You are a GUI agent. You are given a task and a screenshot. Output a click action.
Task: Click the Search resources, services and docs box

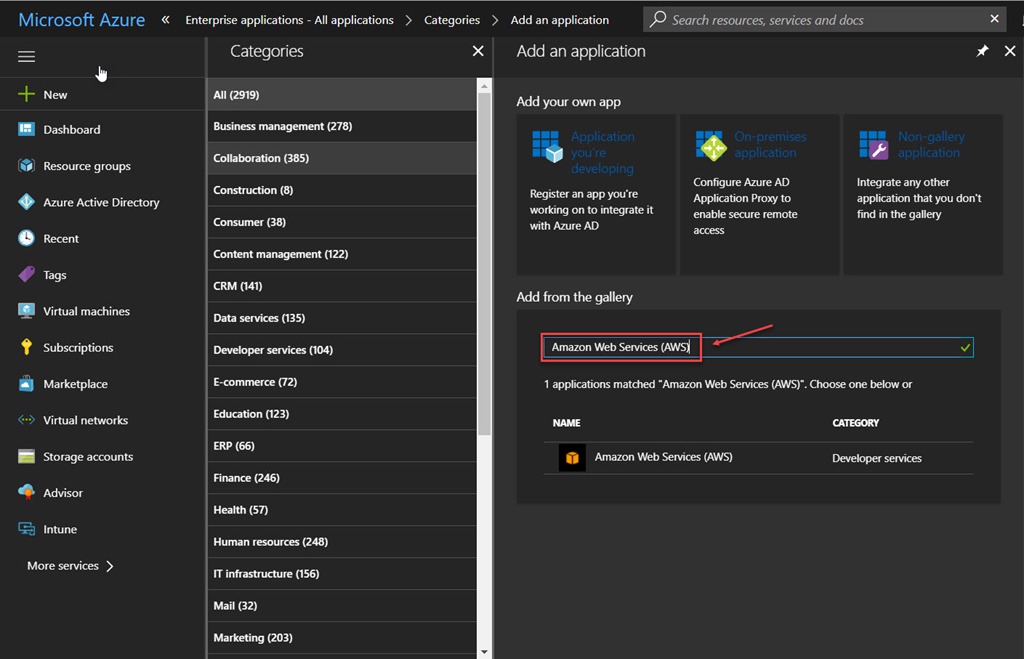(x=824, y=20)
